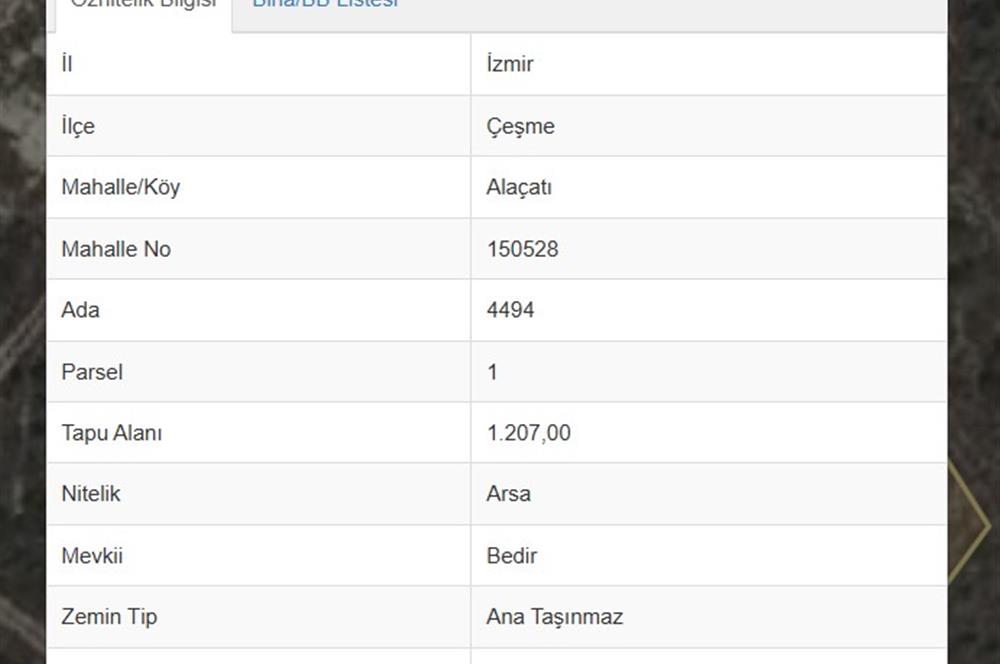This screenshot has height=664, width=1000.
Task: Click the Nitelik label
Action: click(x=91, y=494)
